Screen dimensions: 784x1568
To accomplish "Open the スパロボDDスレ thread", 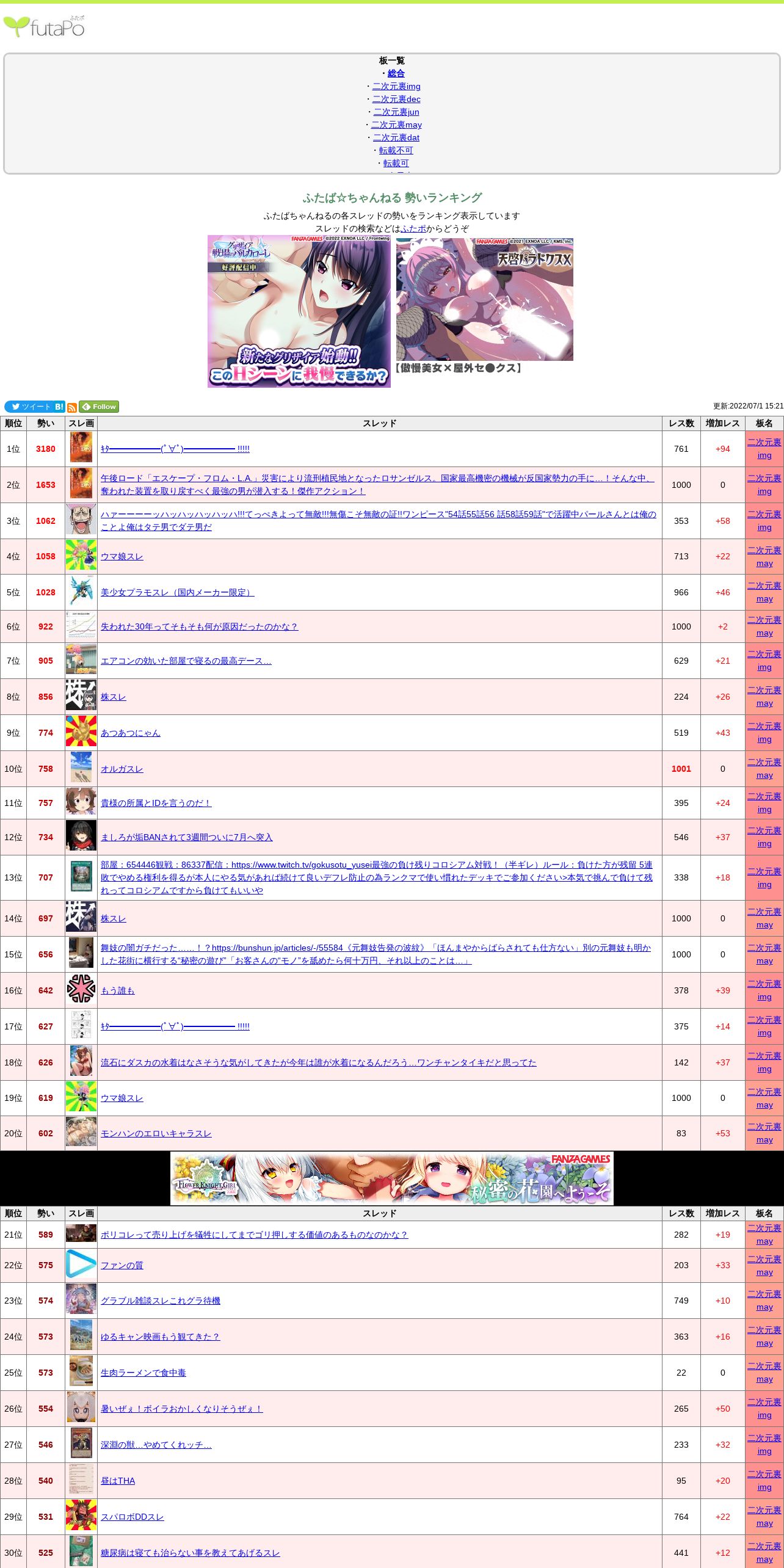I will 132,1517.
